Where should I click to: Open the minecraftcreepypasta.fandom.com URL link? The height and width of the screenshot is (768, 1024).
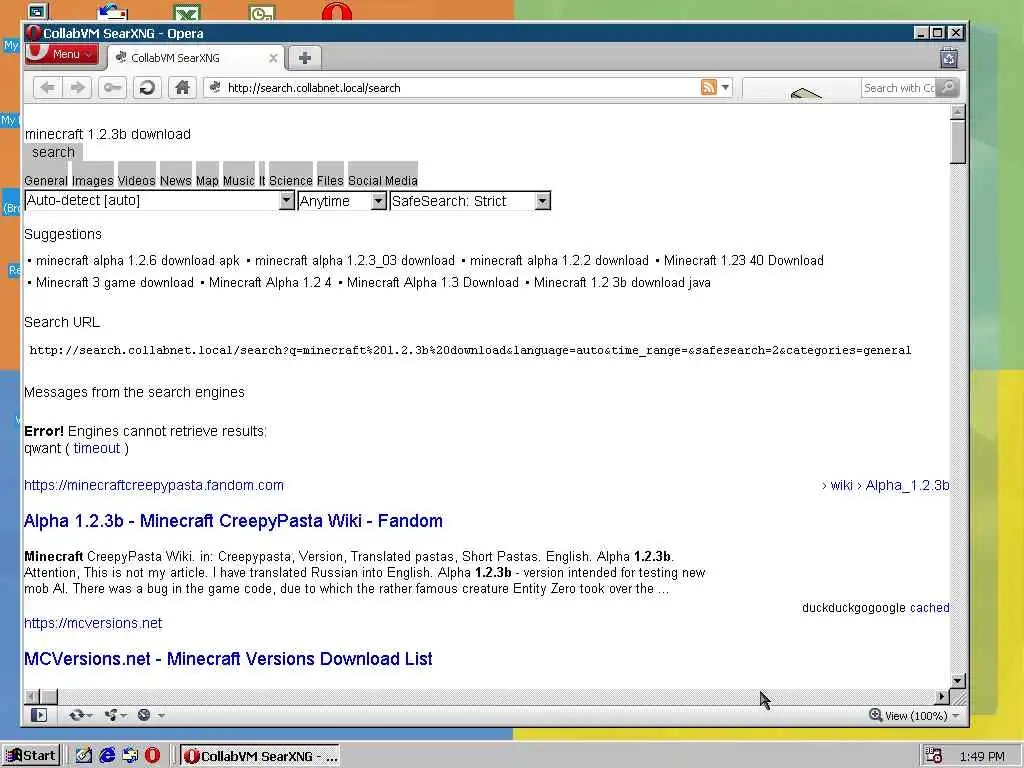pyautogui.click(x=154, y=485)
